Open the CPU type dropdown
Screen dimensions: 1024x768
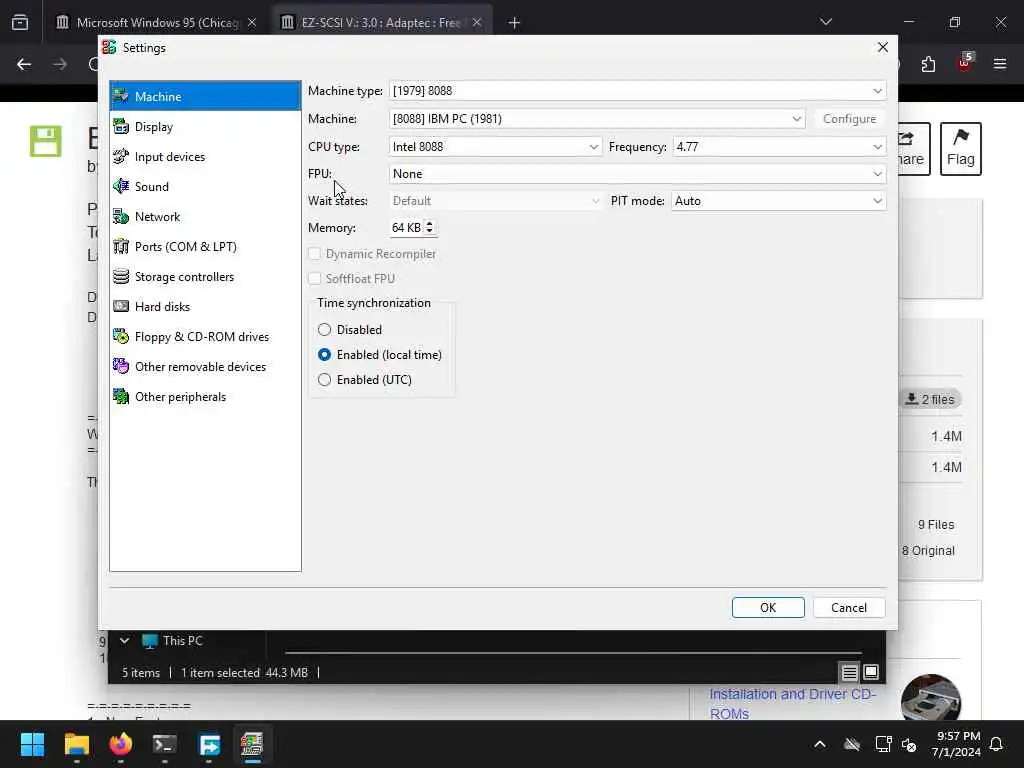coord(495,147)
